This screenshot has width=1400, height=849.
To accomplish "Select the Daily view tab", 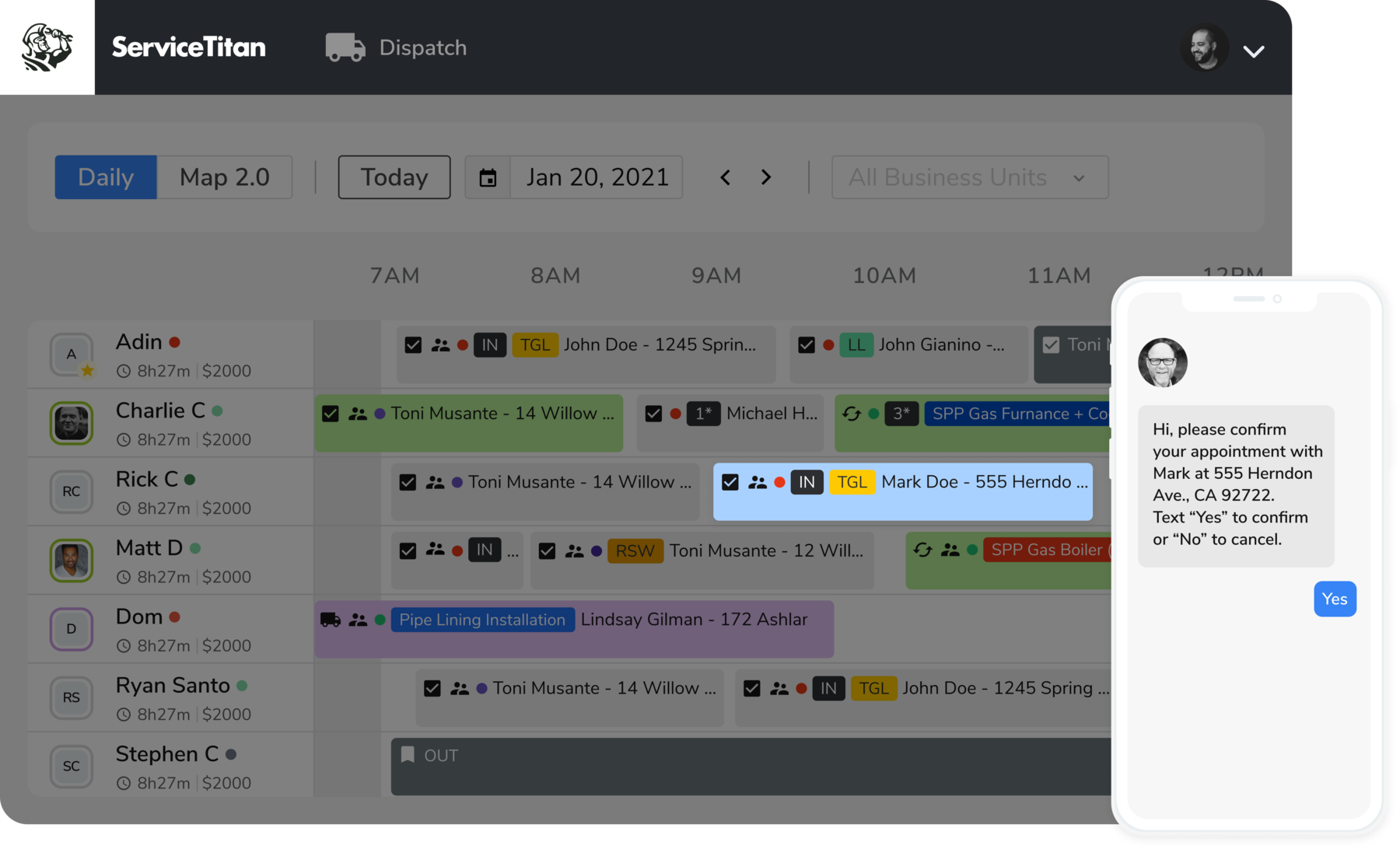I will coord(105,177).
